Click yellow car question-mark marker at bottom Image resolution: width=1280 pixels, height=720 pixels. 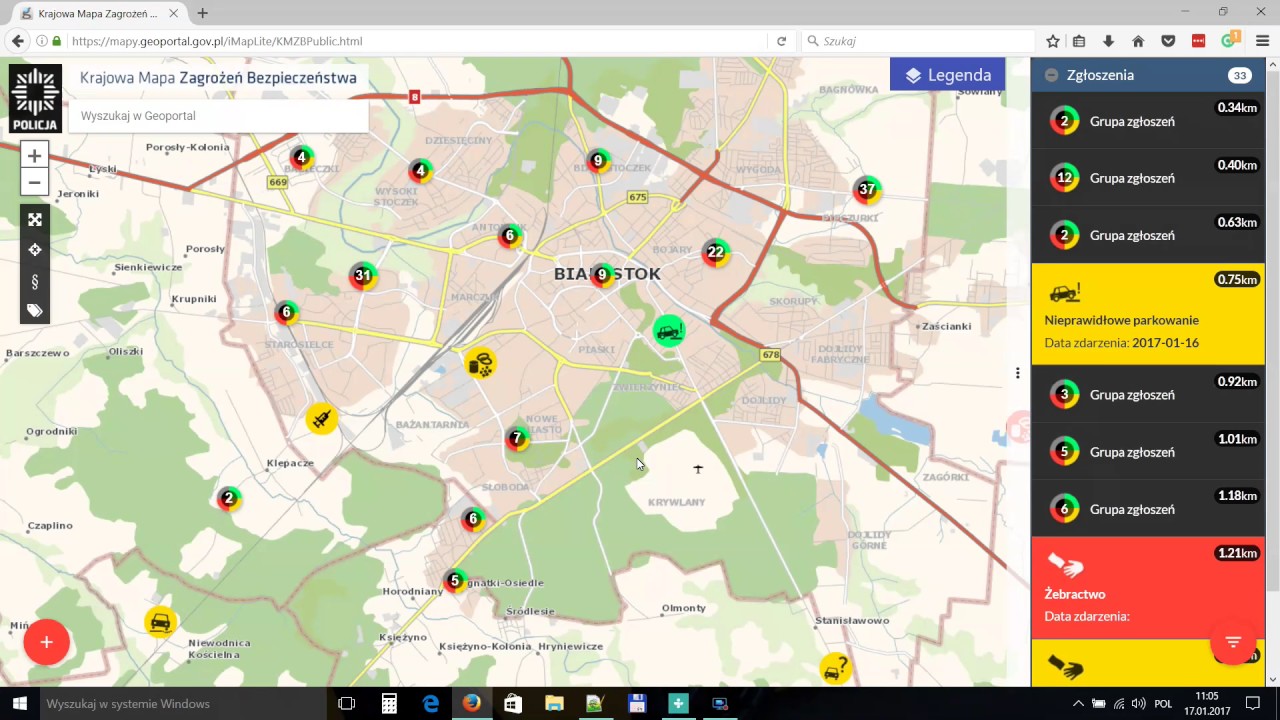pyautogui.click(x=835, y=668)
